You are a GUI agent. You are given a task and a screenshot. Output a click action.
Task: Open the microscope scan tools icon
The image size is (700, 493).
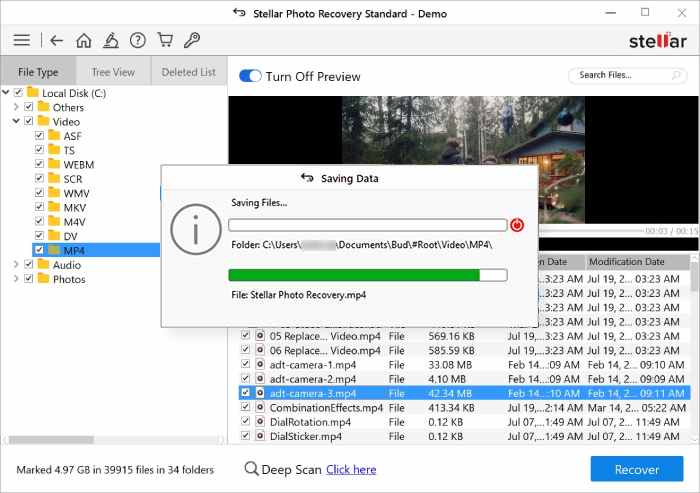111,40
